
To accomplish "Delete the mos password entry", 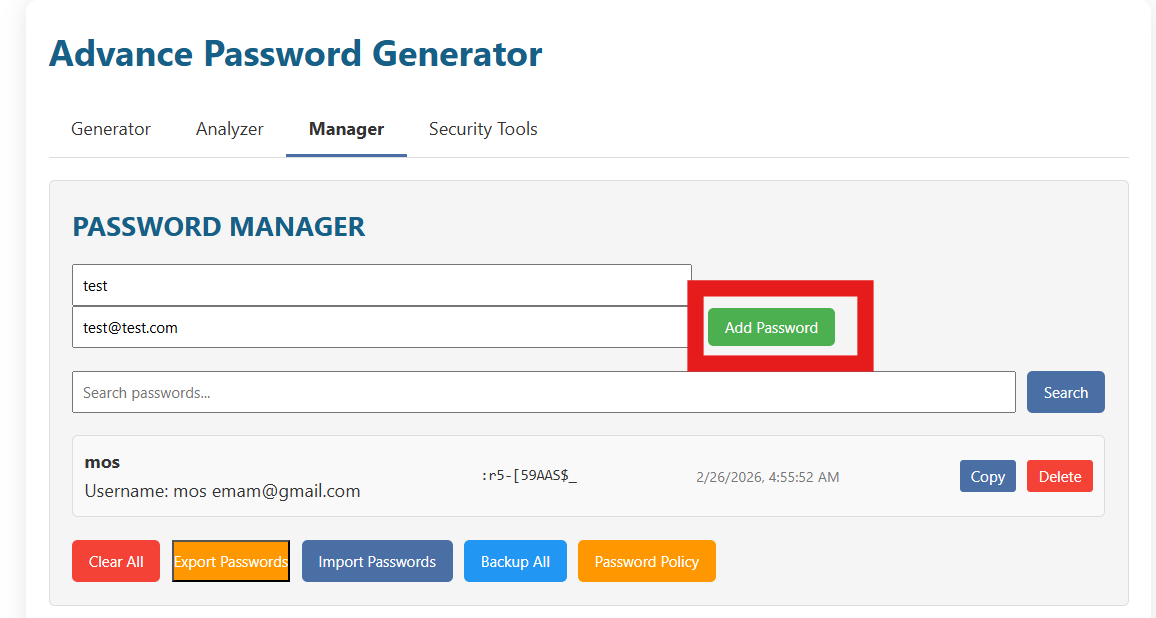I will coord(1059,476).
